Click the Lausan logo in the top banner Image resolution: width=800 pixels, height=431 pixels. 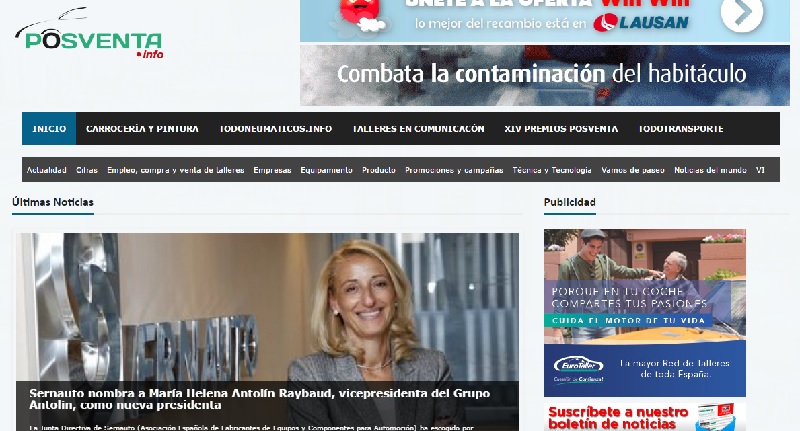click(x=641, y=23)
